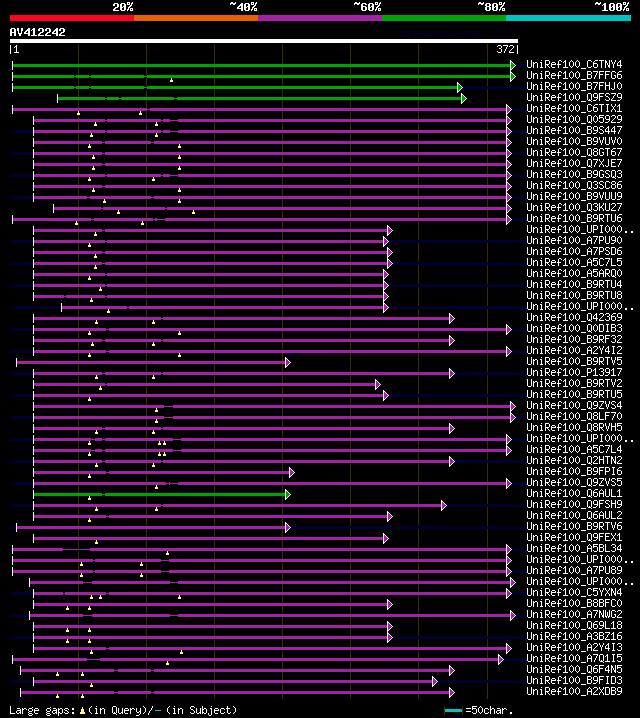Open the UniRef100_B7FFG6 hit label
640x718 pixels.
point(574,75)
